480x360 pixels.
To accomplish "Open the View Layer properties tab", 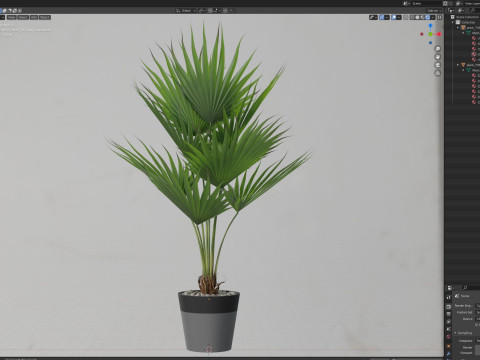I will (449, 321).
